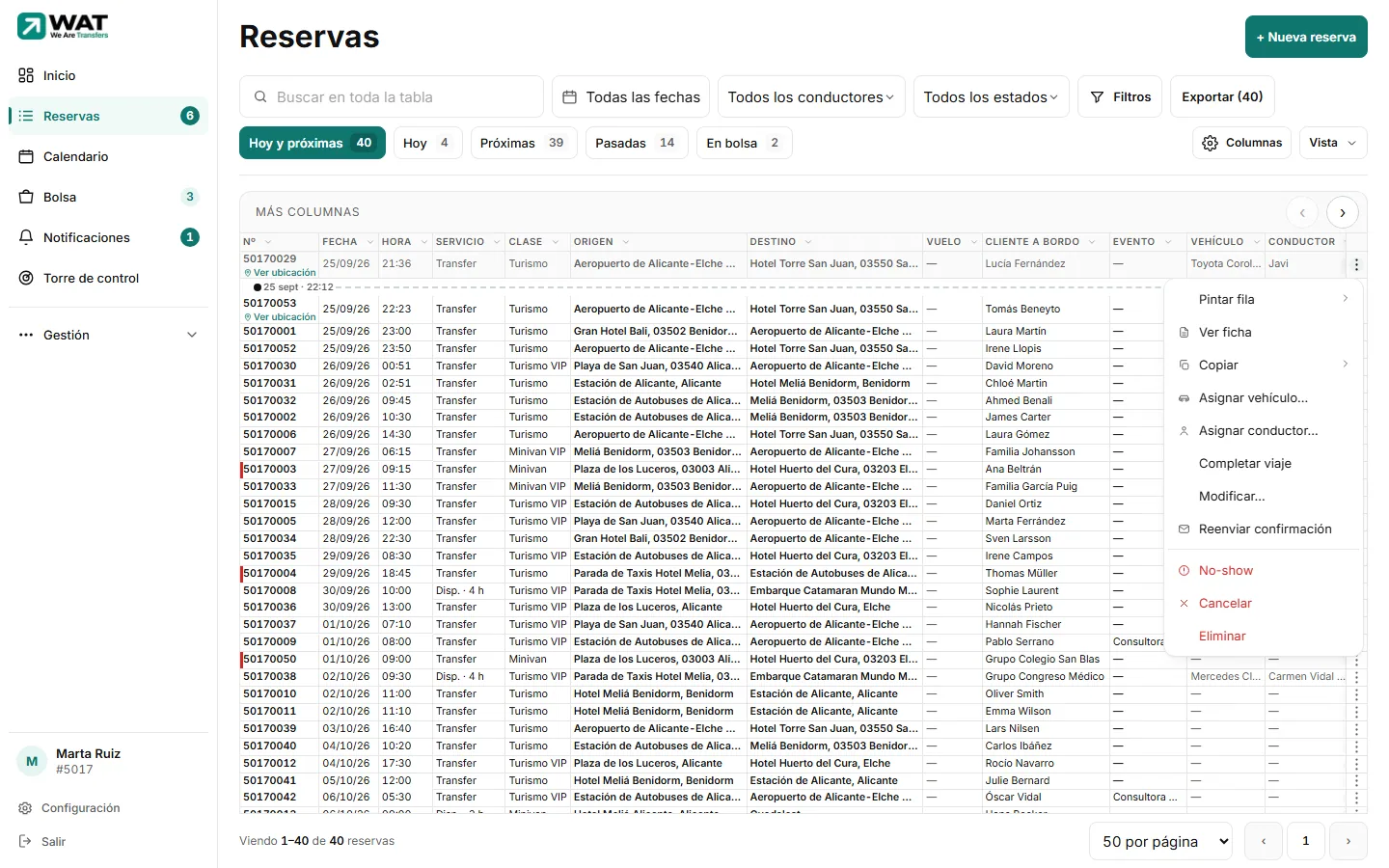This screenshot has height=868, width=1389.
Task: Click client Grupo Congreso Médico
Action: coord(1045,676)
